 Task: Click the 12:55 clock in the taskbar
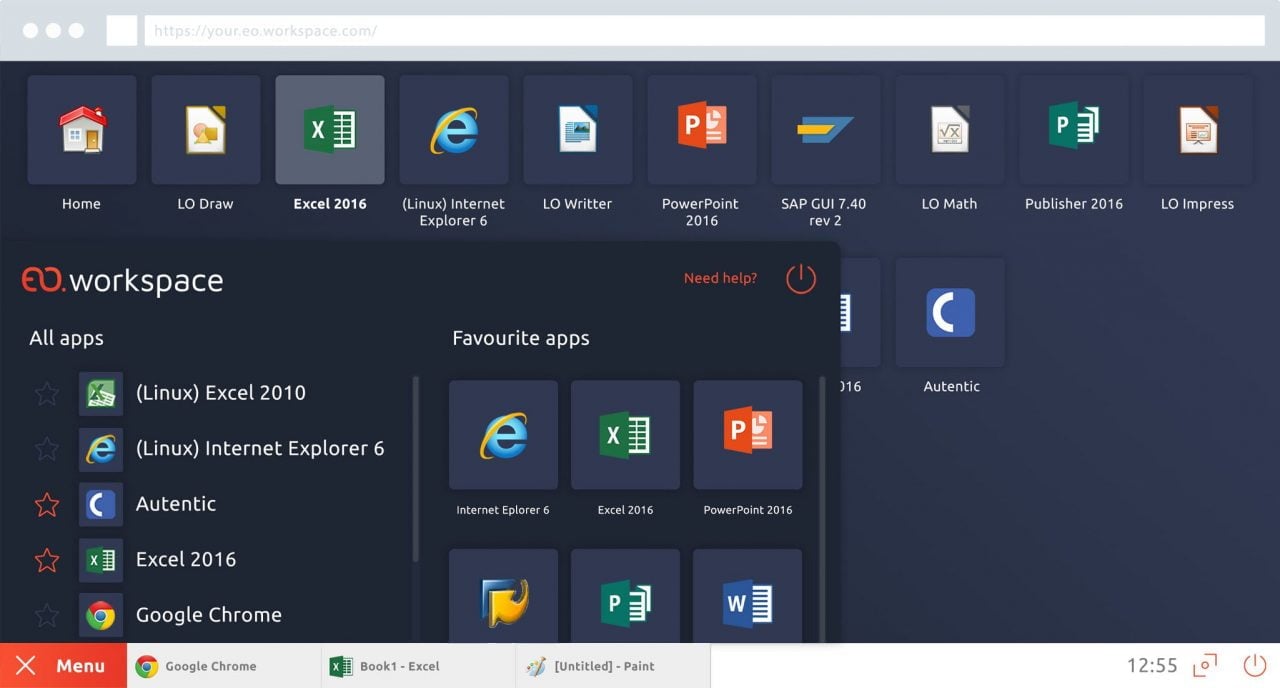coord(1152,666)
